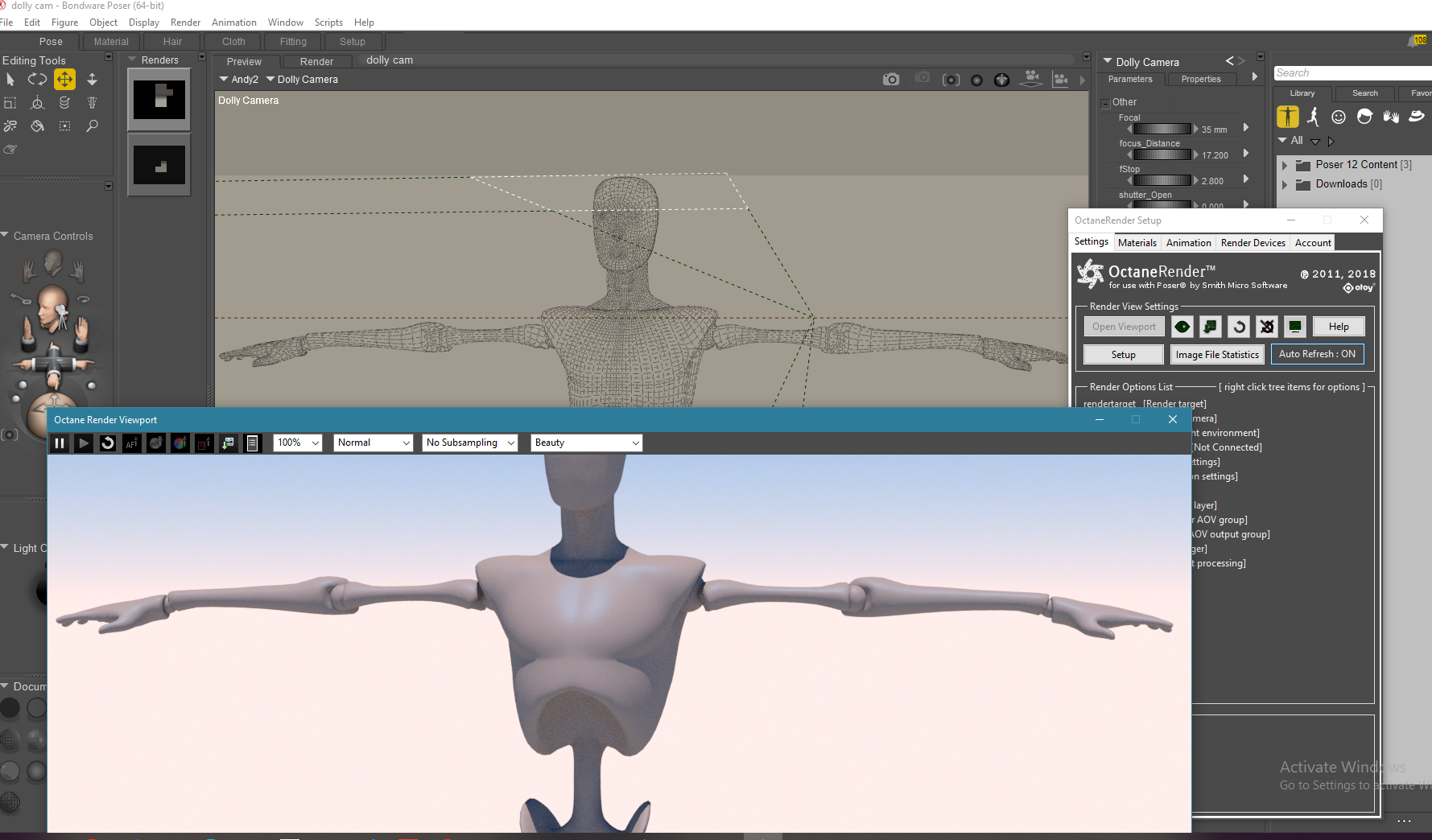Adjust the Focal parameter dial

coord(1162,130)
